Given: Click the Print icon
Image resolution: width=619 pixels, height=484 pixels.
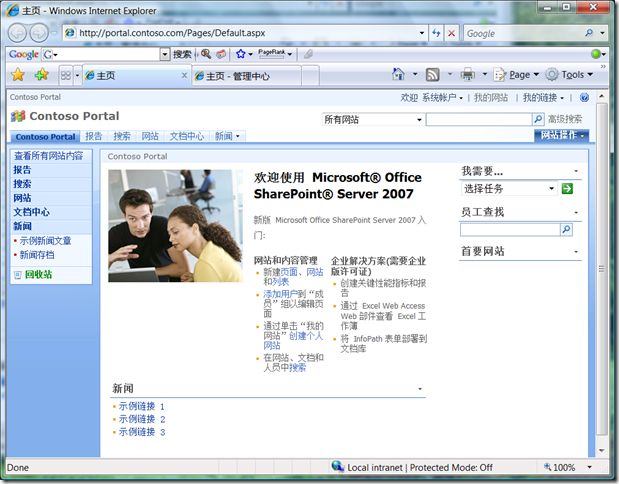Looking at the screenshot, I should point(468,74).
